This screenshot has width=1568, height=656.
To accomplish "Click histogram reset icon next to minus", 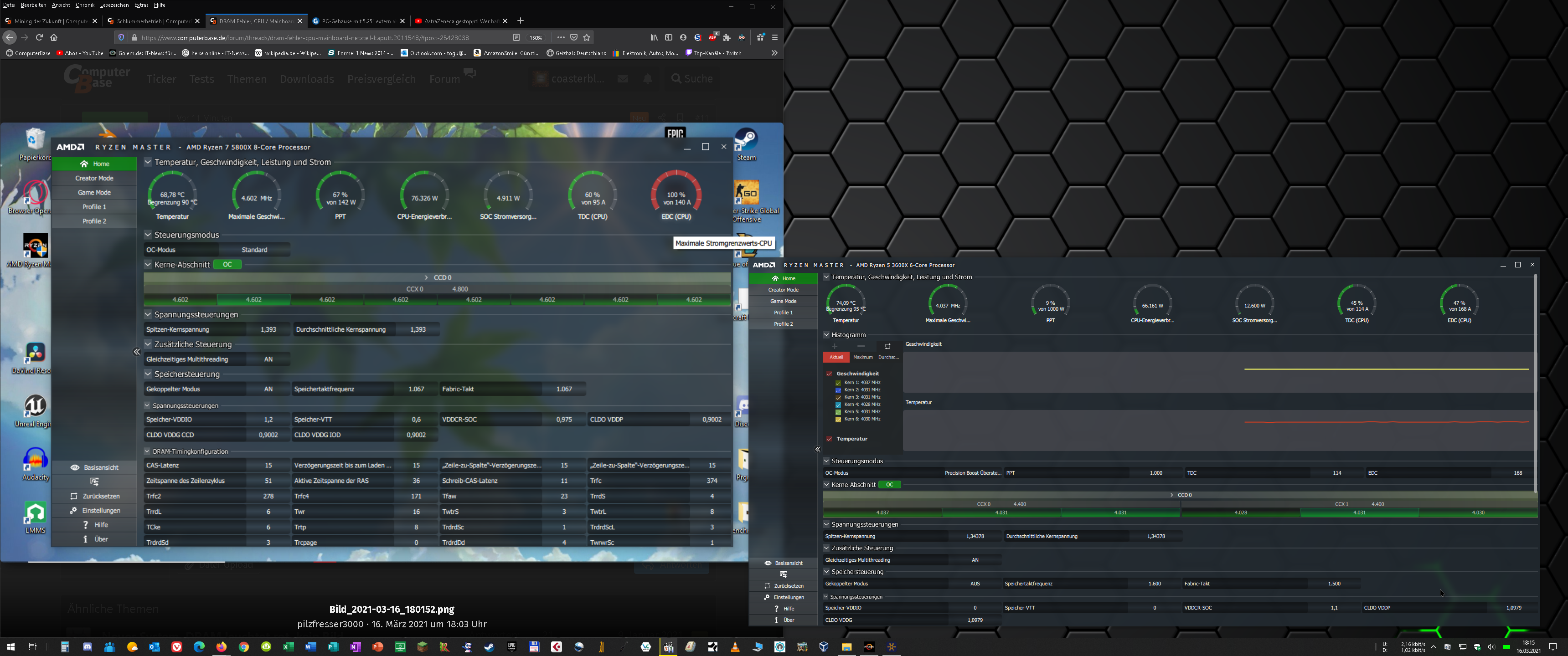I will point(887,346).
